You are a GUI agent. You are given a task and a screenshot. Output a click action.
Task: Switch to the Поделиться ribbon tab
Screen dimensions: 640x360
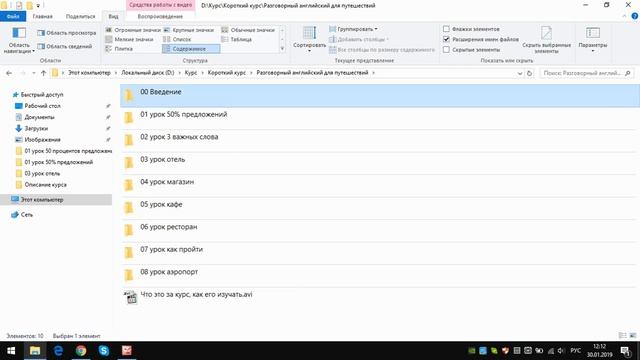[x=80, y=16]
